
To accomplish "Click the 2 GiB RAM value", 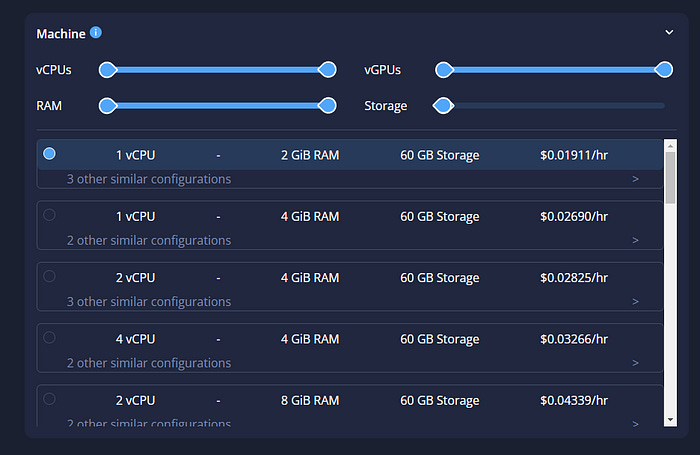I will [310, 155].
